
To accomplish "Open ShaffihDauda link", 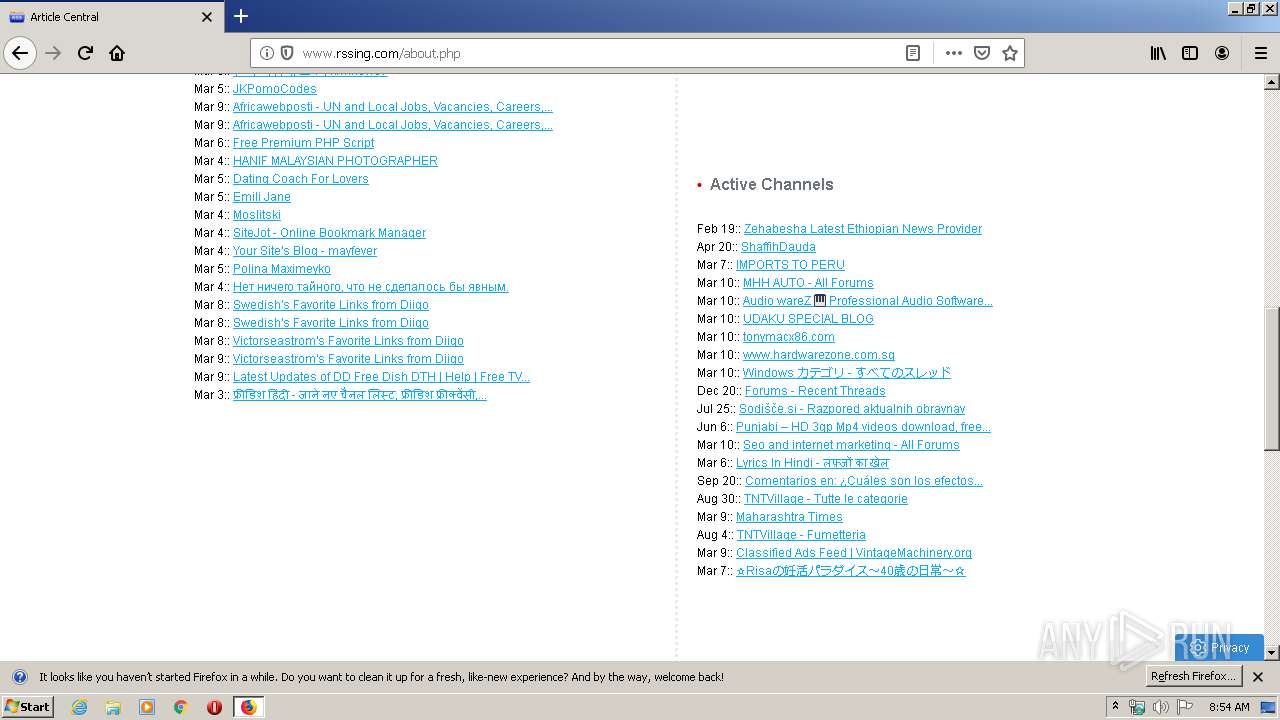I will click(x=778, y=247).
